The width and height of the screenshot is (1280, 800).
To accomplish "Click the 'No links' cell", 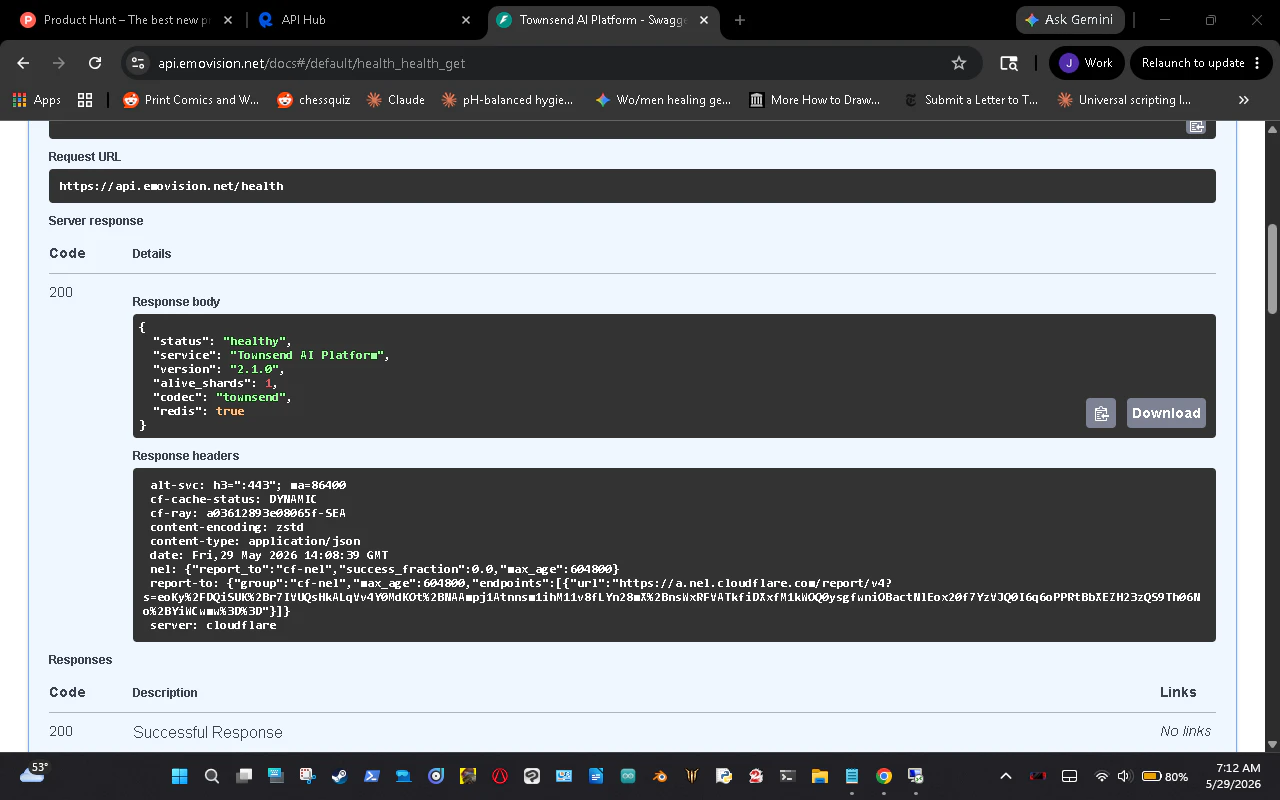I will pyautogui.click(x=1185, y=731).
